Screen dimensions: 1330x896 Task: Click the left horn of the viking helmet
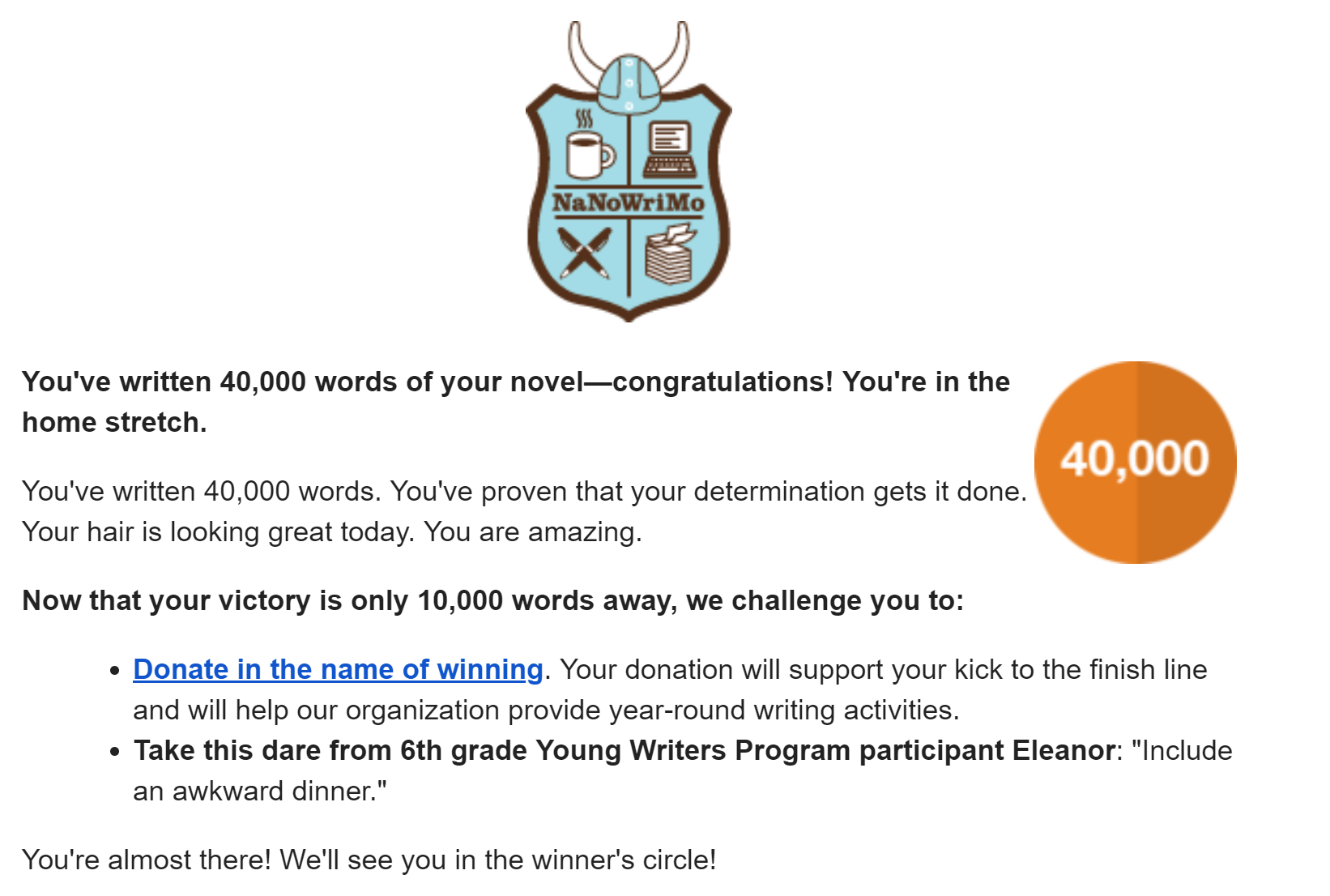582,52
